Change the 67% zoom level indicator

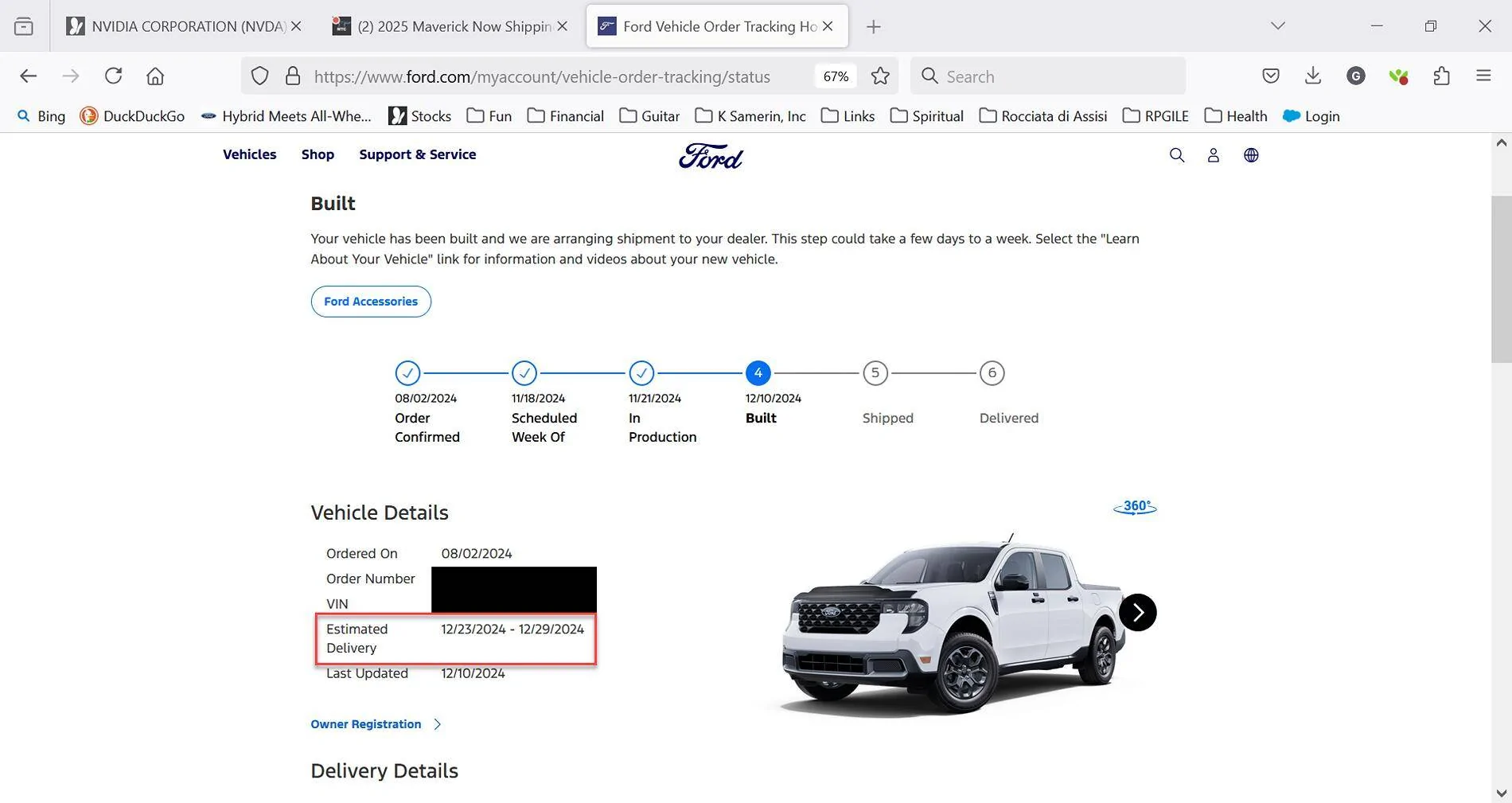tap(836, 76)
